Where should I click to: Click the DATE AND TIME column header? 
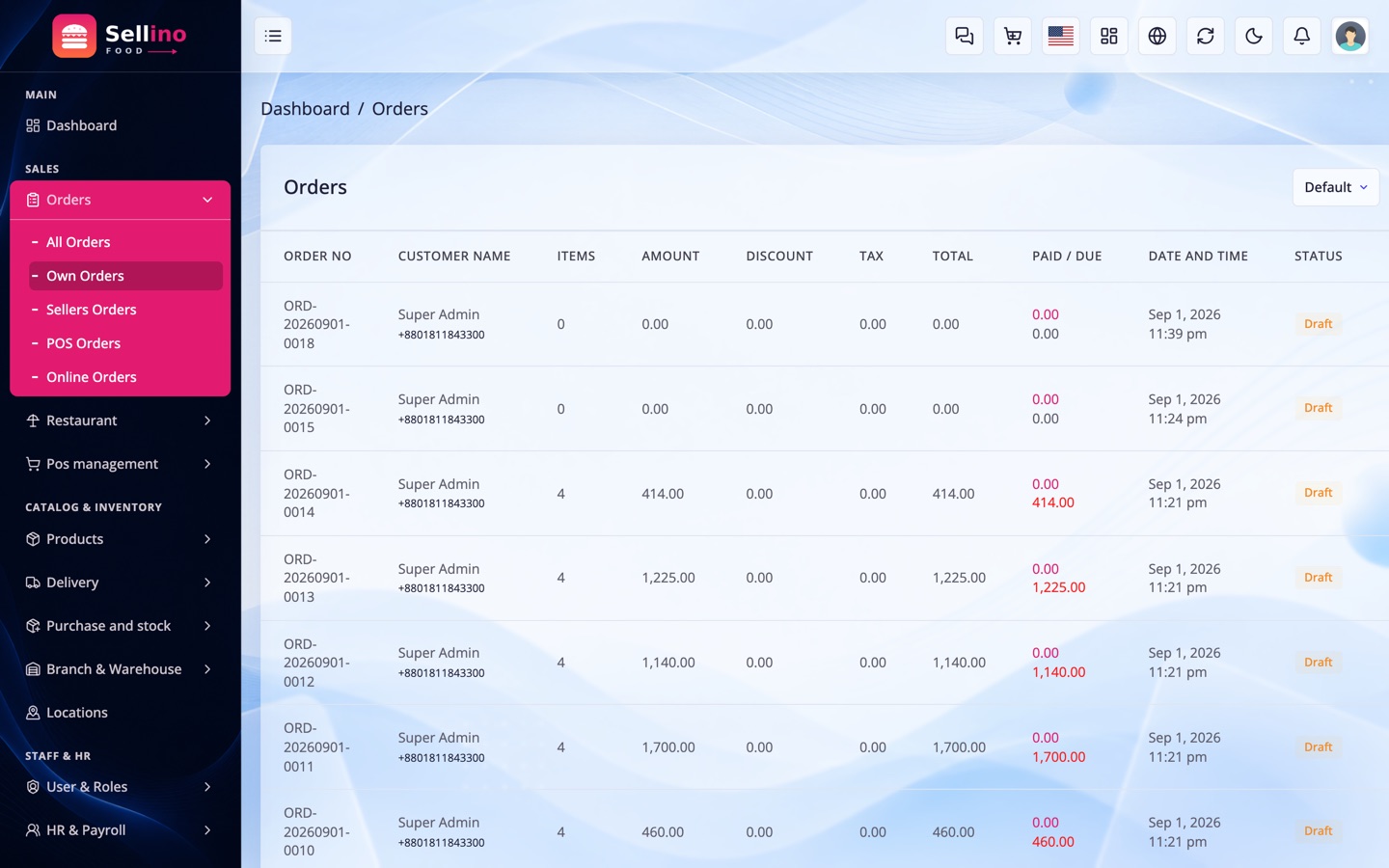[x=1198, y=257]
